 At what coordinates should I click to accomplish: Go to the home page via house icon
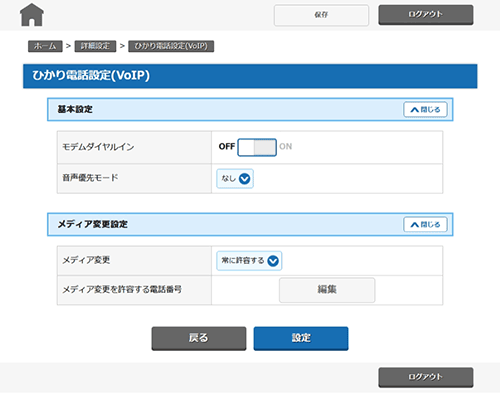pyautogui.click(x=32, y=15)
